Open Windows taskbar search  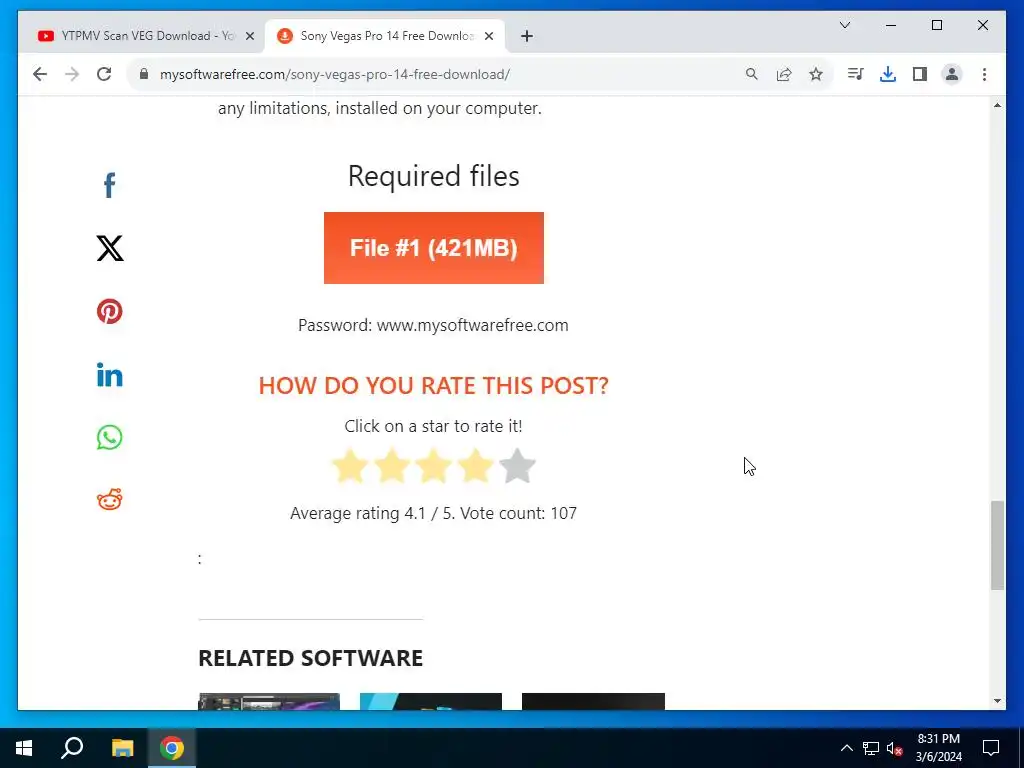(x=72, y=748)
